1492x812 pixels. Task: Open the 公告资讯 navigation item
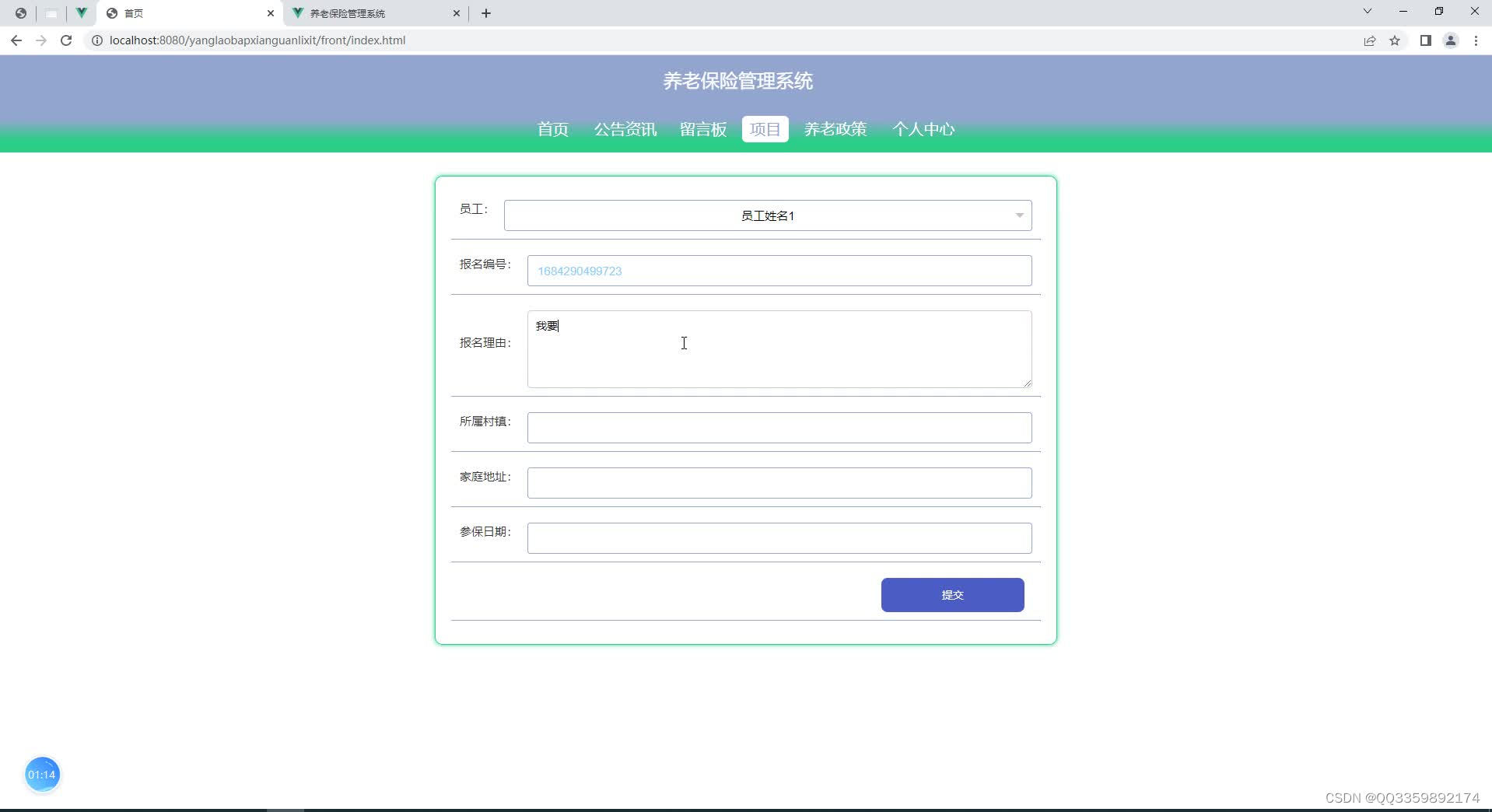click(x=625, y=129)
